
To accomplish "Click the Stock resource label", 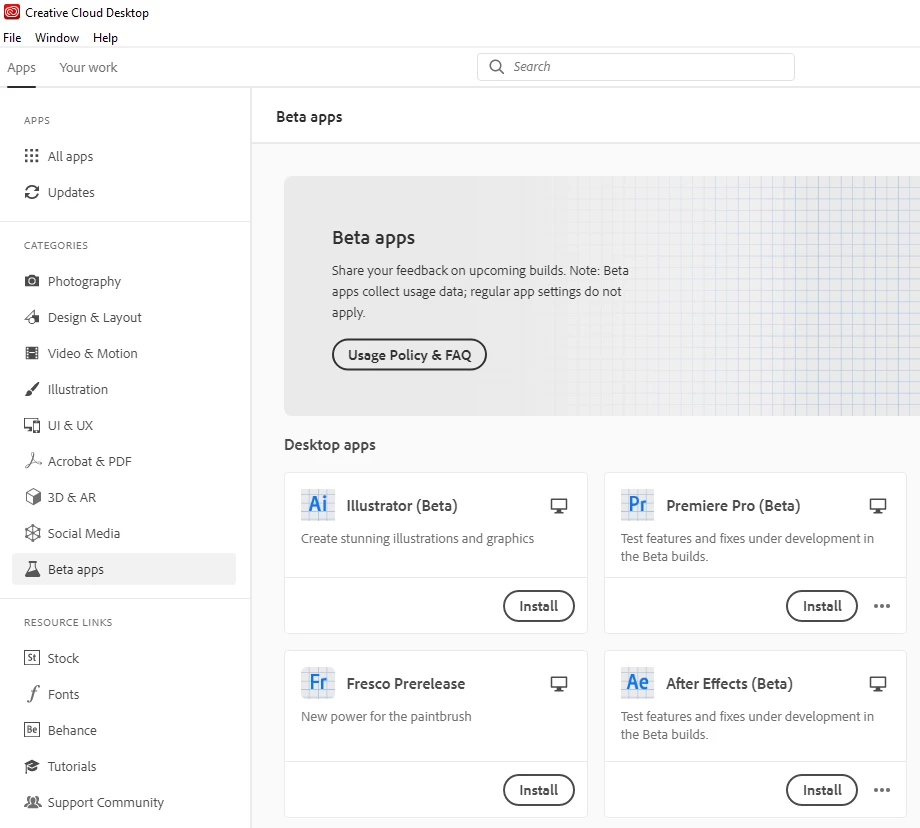I will click(x=63, y=658).
